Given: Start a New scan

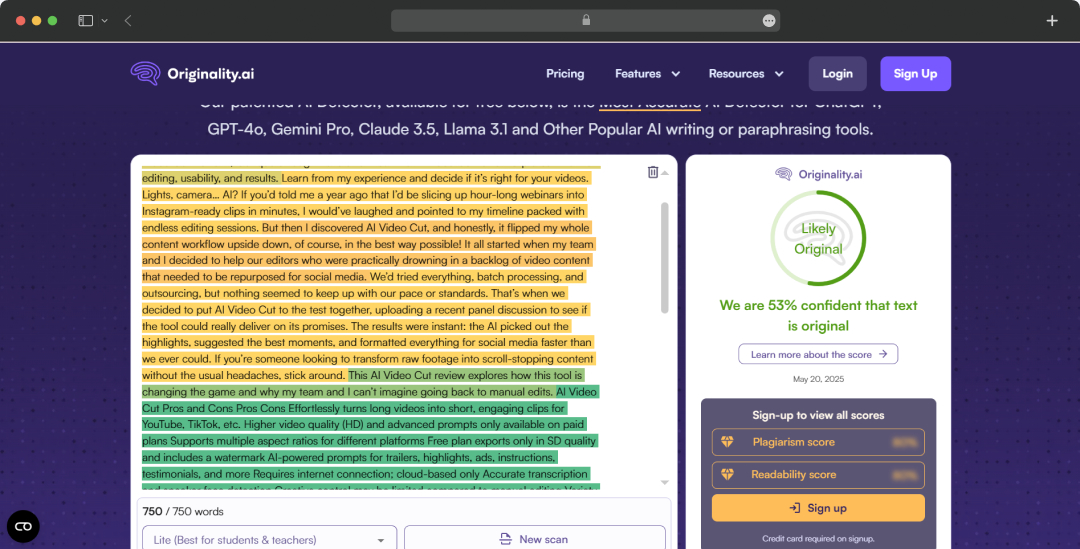Looking at the screenshot, I should [x=534, y=539].
